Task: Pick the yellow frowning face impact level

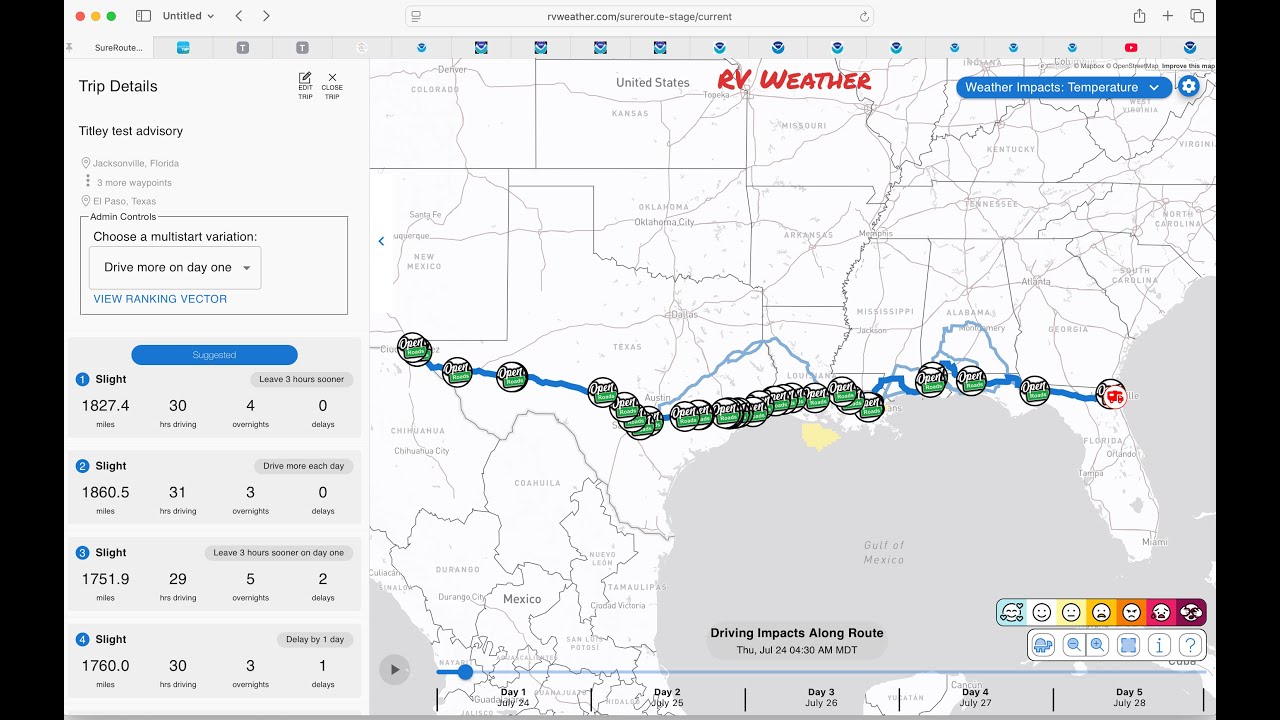Action: pyautogui.click(x=1101, y=612)
